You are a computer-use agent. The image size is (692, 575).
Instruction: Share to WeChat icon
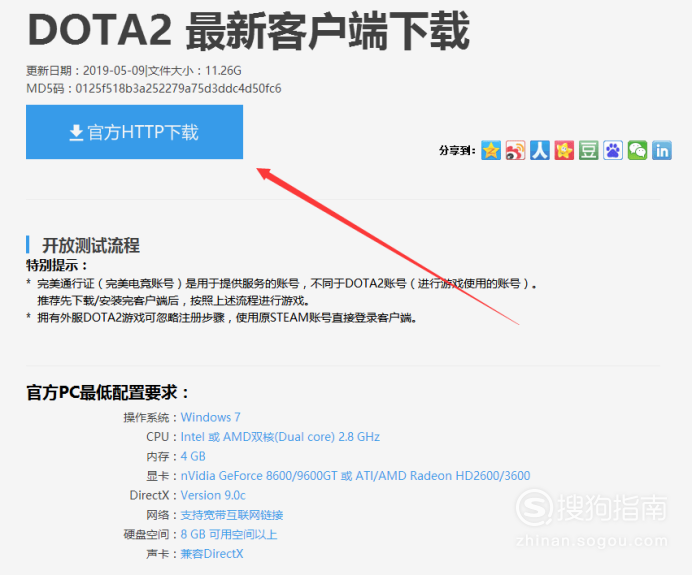pos(637,150)
